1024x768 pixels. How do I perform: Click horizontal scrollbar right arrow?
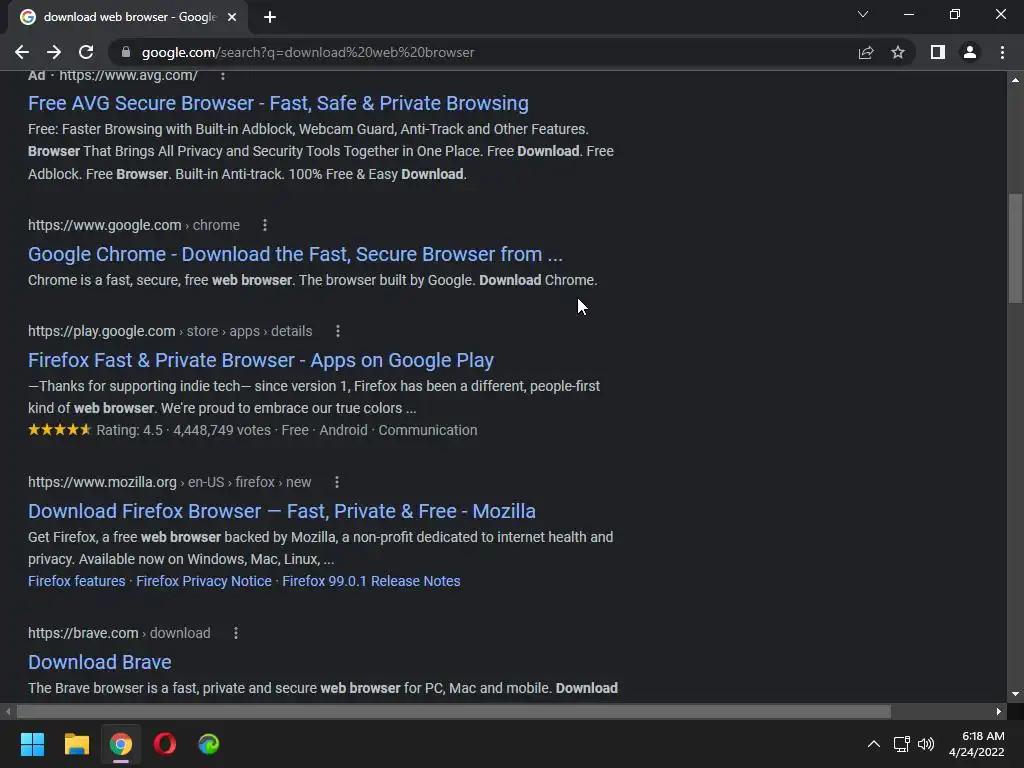[999, 711]
